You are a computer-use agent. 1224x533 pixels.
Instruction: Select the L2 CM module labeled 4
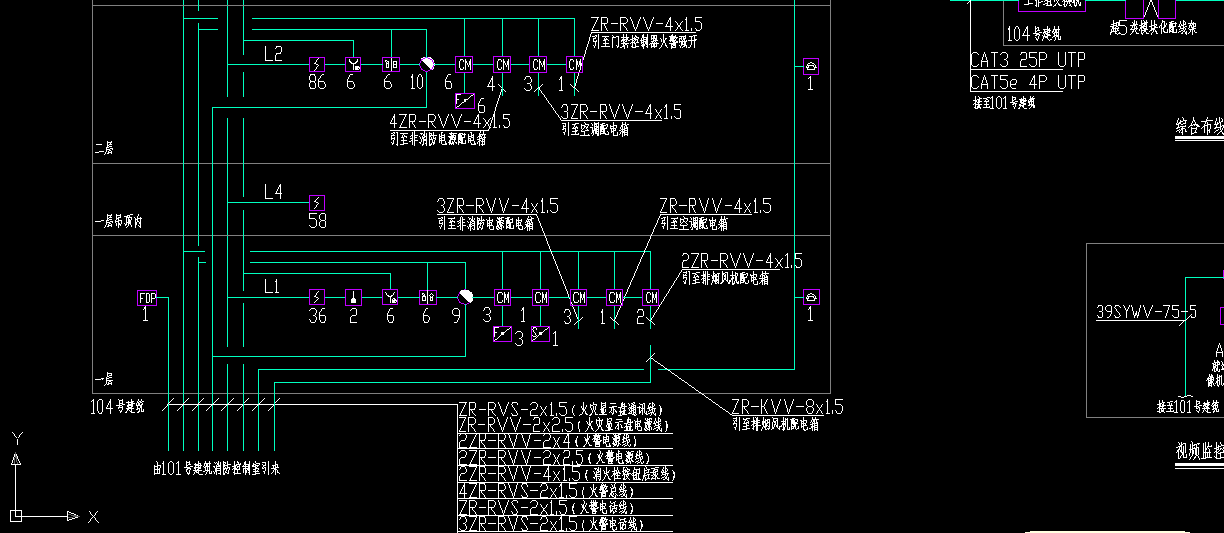502,65
